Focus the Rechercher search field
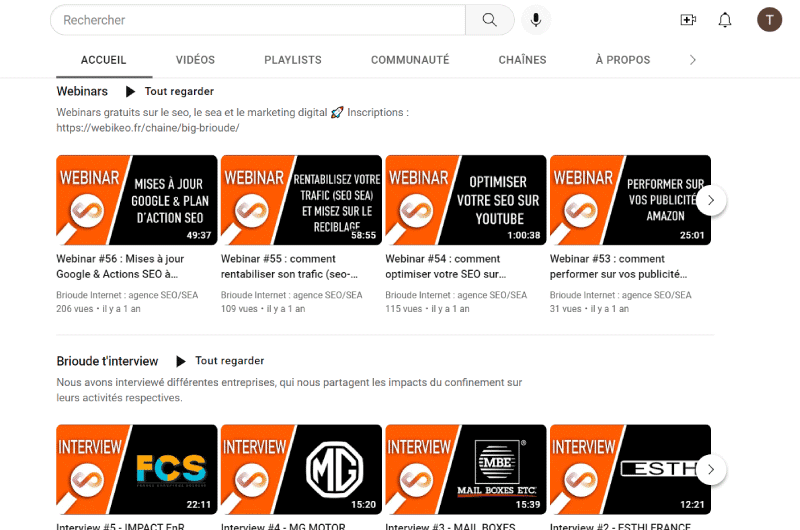Viewport: 800px width, 530px height. pos(258,20)
